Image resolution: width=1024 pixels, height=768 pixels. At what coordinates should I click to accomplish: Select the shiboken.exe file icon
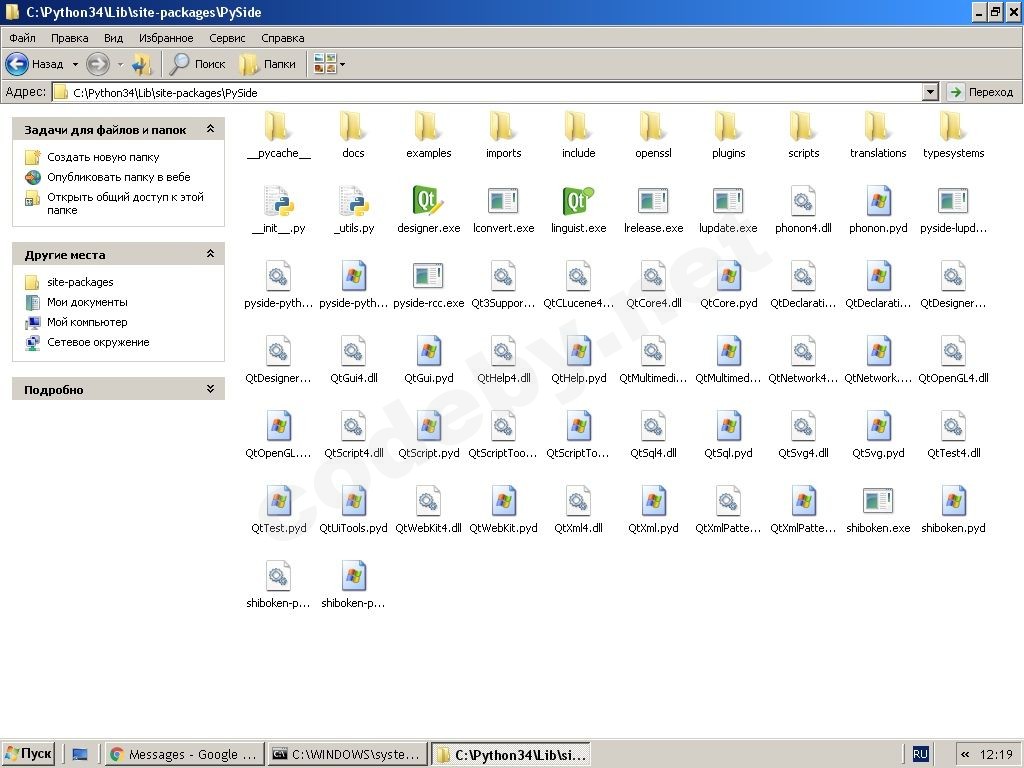click(x=878, y=502)
